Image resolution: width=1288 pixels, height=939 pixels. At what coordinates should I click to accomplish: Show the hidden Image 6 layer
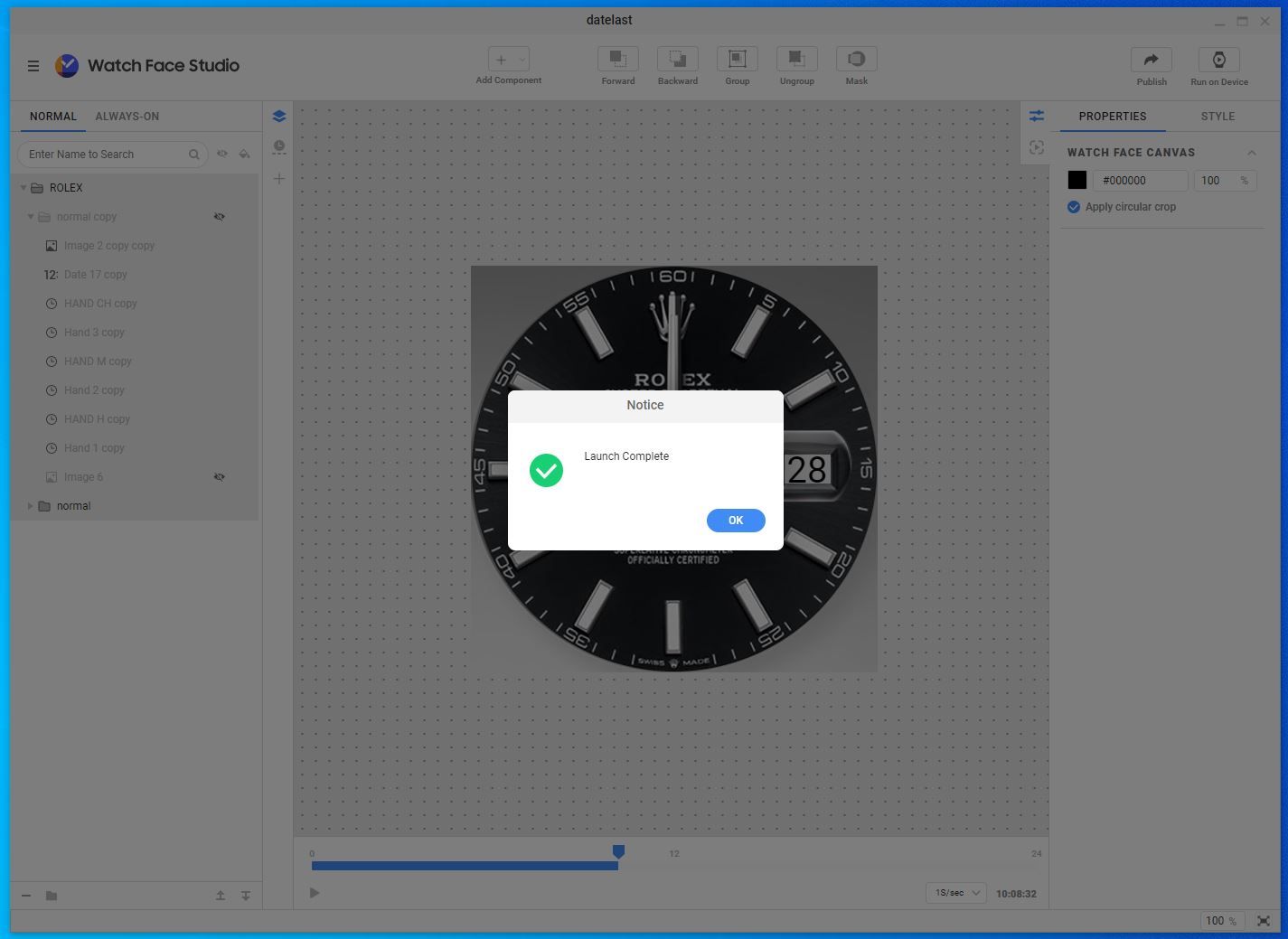pyautogui.click(x=220, y=477)
